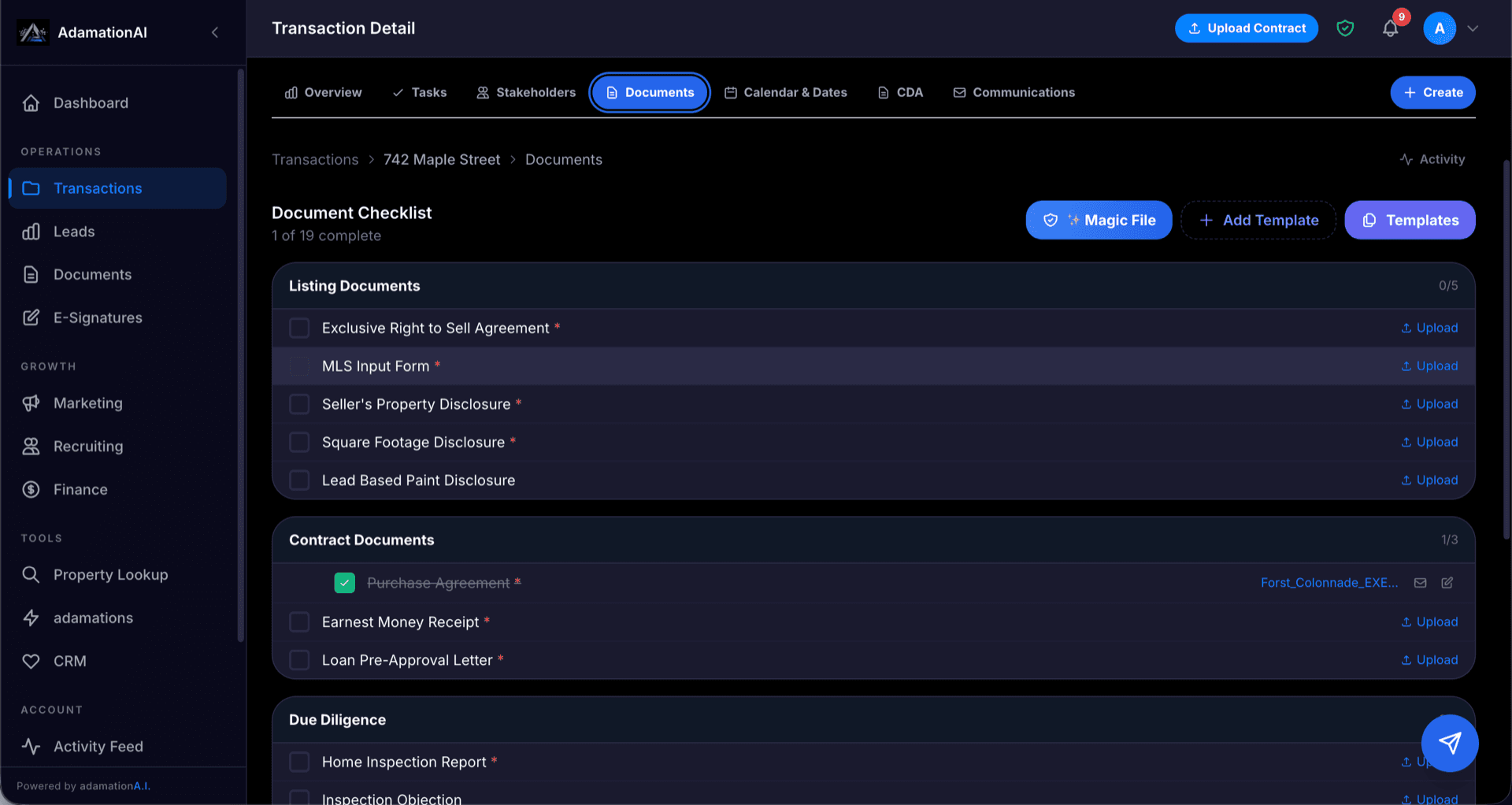The width and height of the screenshot is (1512, 805).
Task: Open Transactions in the sidebar
Action: (118, 188)
